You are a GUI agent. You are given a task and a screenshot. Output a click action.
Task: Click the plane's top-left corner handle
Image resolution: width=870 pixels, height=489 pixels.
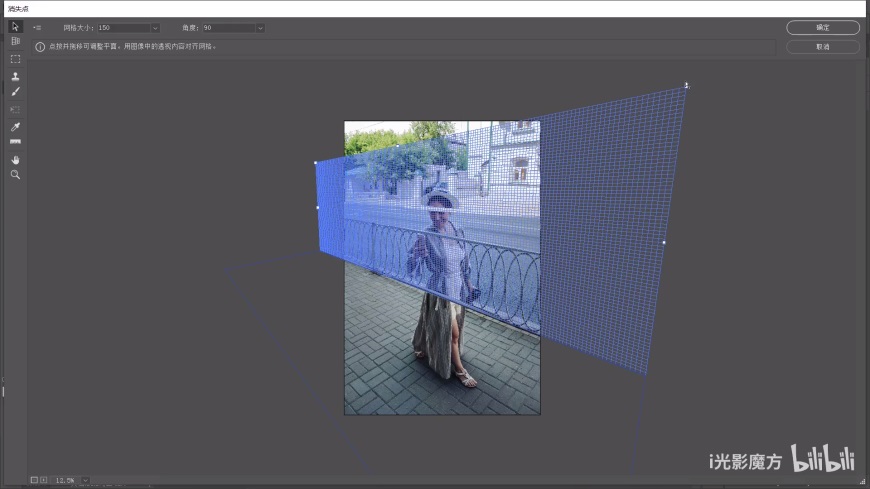point(316,163)
